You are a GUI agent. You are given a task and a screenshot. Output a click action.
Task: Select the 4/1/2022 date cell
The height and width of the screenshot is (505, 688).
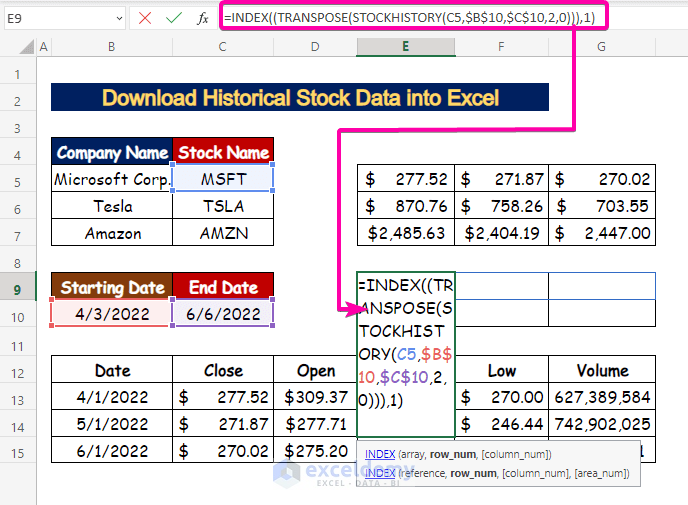112,397
